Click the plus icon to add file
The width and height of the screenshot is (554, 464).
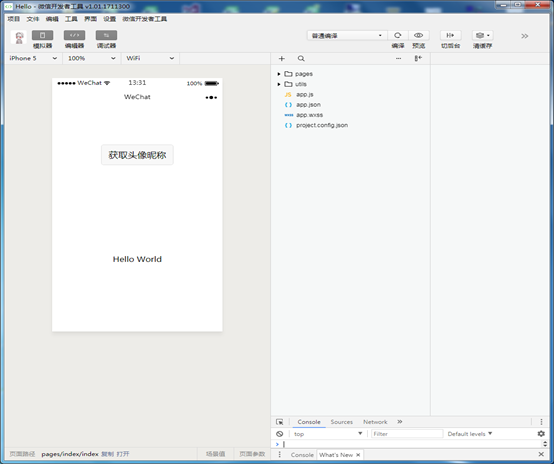click(x=282, y=59)
